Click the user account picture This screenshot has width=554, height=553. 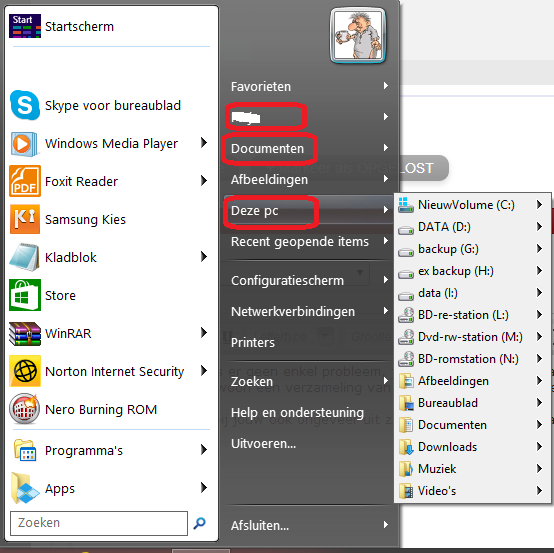pyautogui.click(x=358, y=36)
